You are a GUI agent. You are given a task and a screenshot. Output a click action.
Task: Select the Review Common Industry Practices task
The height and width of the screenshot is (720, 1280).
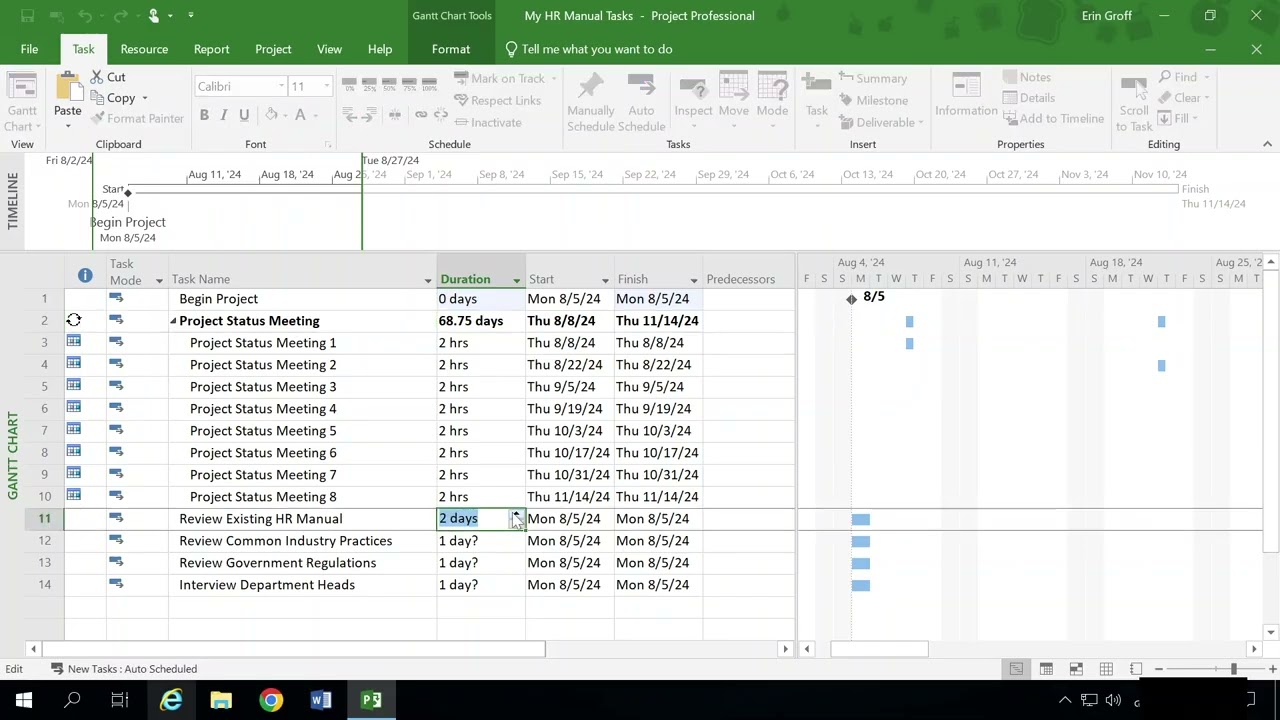pyautogui.click(x=286, y=541)
